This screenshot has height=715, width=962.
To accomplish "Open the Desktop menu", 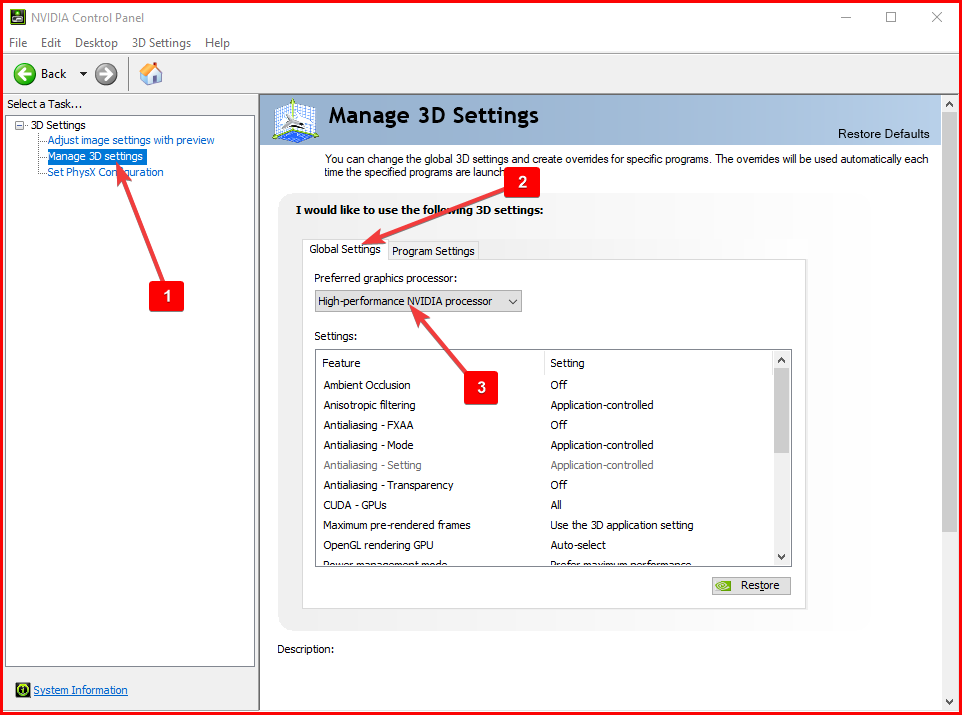I will tap(96, 43).
